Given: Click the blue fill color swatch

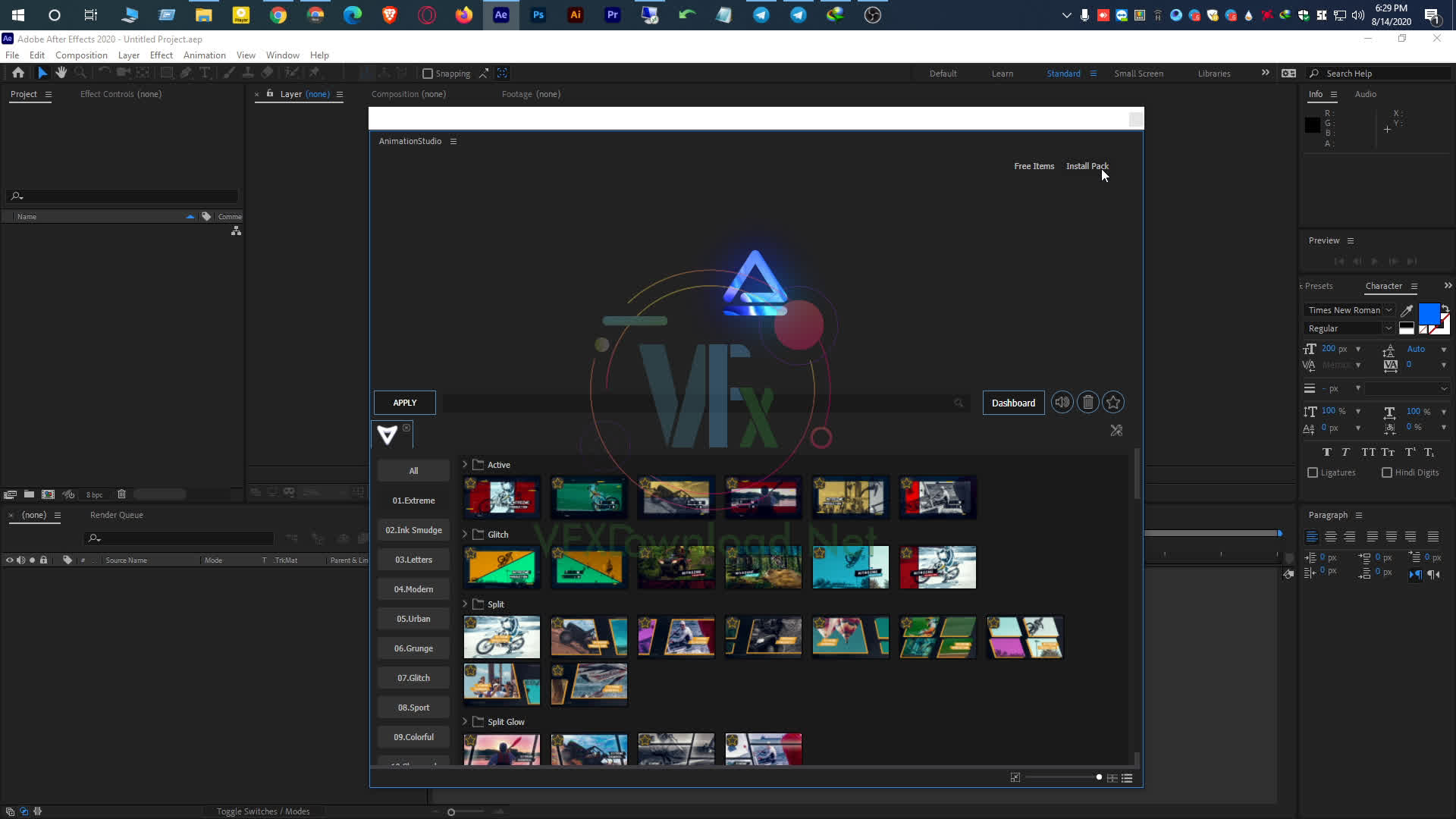Looking at the screenshot, I should click(1429, 314).
